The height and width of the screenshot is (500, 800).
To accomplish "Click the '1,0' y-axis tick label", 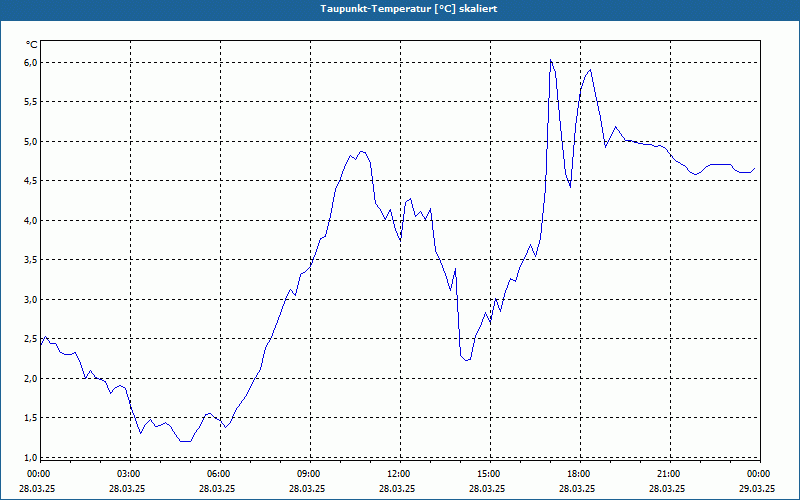I will tap(31, 458).
